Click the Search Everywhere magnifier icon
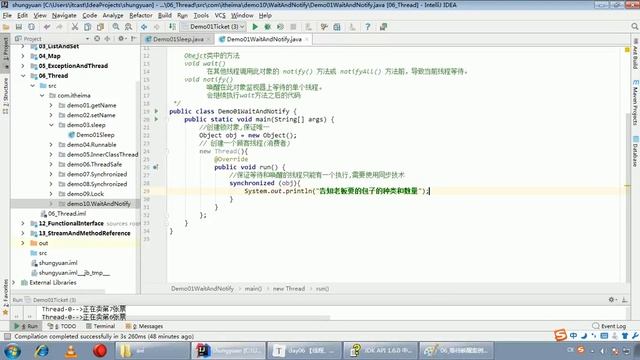 [x=635, y=27]
